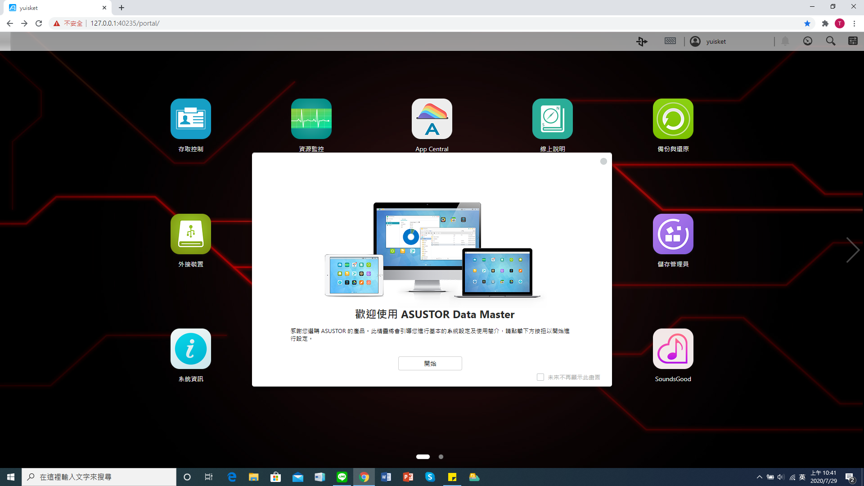Go to the next desktop page arrow
Viewport: 864px width, 486px height.
coord(852,250)
